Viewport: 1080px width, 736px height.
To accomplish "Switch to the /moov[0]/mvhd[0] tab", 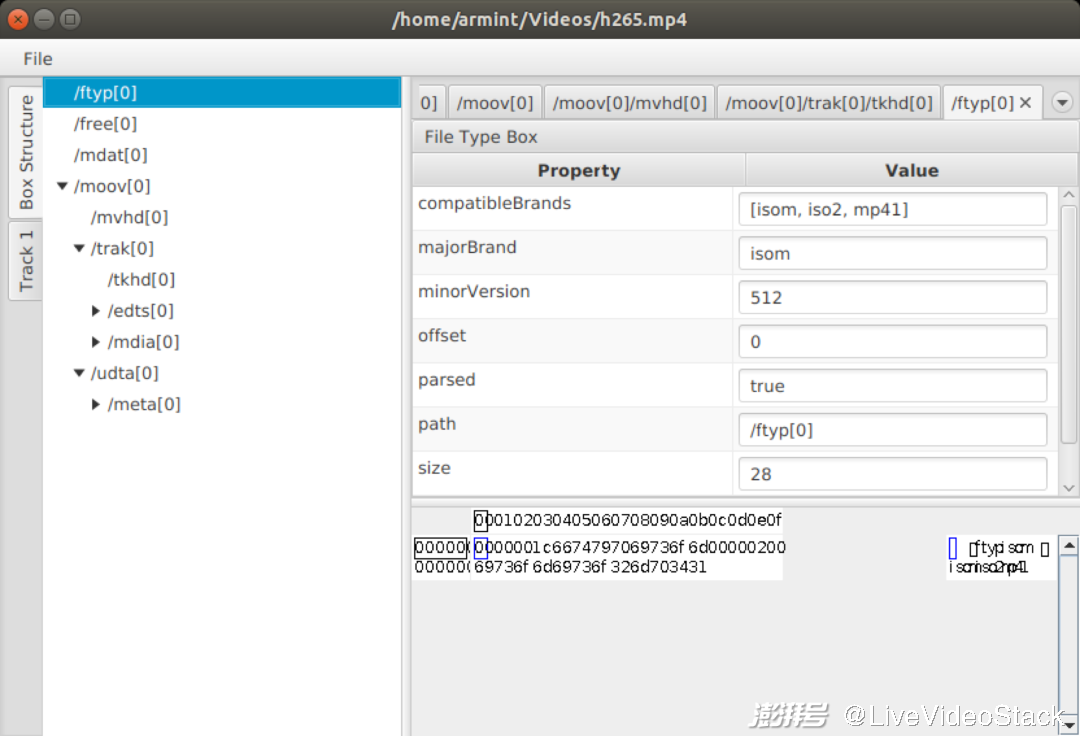I will (630, 103).
